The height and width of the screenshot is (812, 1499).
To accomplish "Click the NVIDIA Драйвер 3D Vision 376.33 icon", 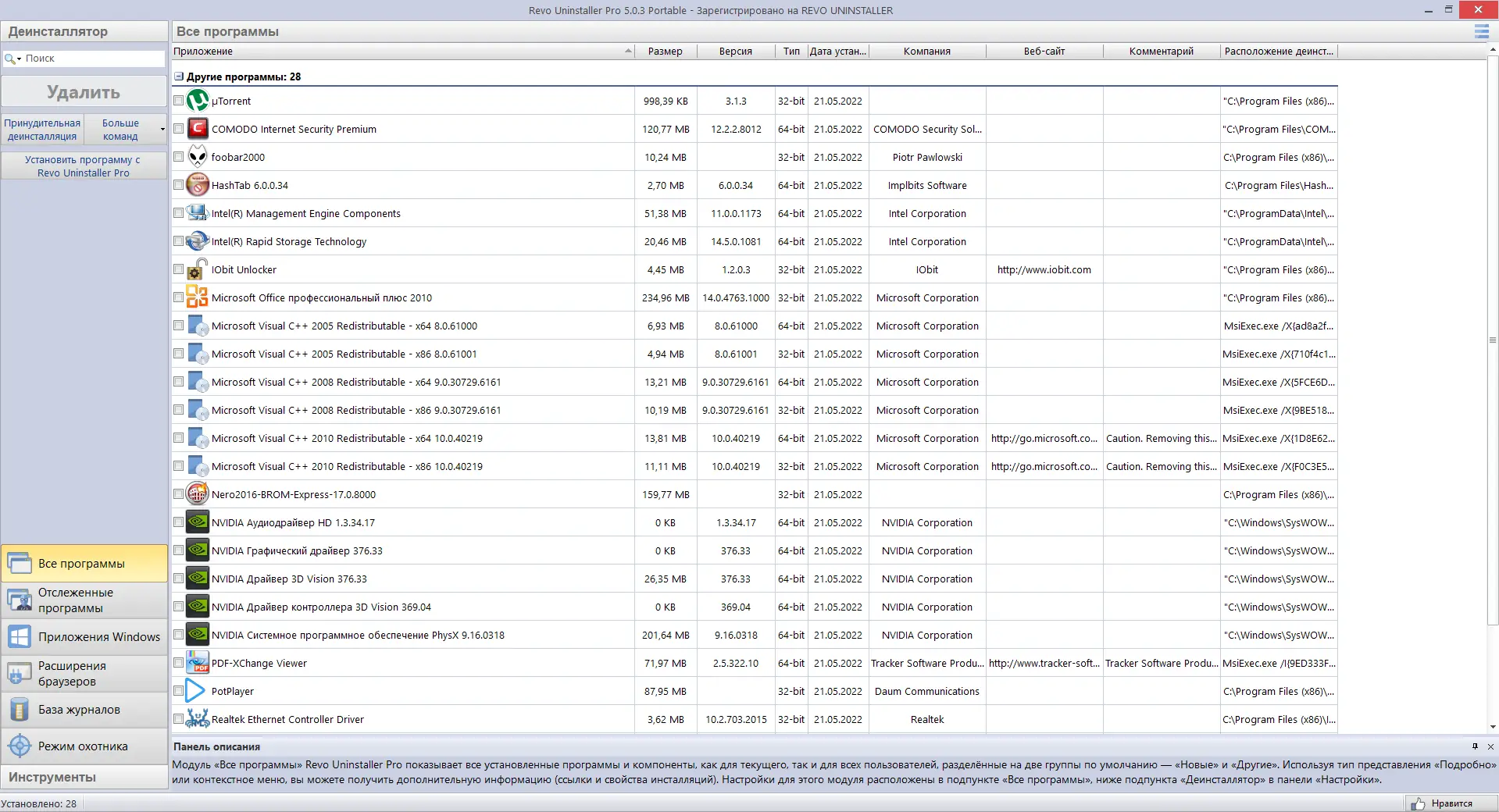I will (198, 579).
